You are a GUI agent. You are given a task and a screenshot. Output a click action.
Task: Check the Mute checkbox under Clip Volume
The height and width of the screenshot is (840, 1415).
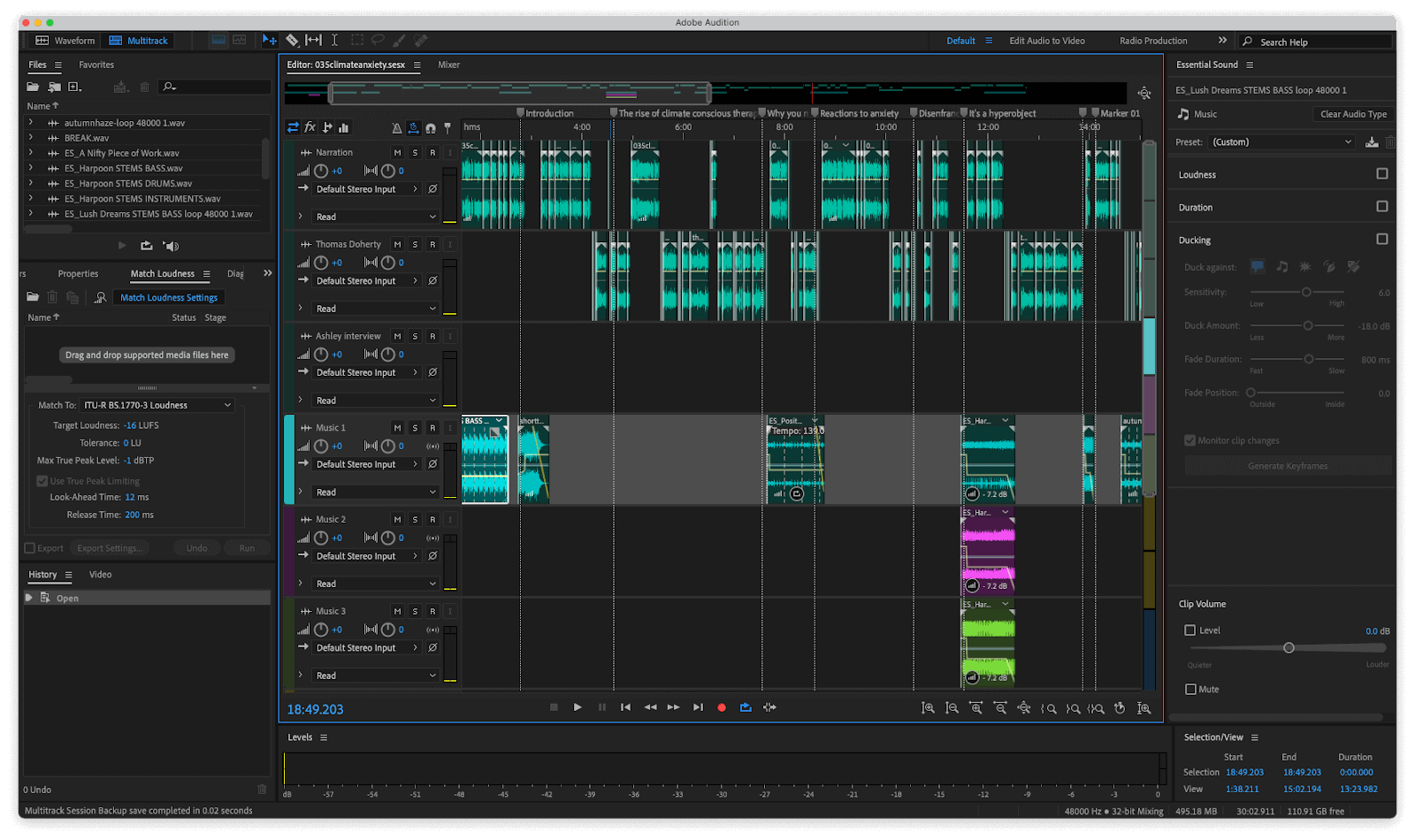pos(1190,689)
